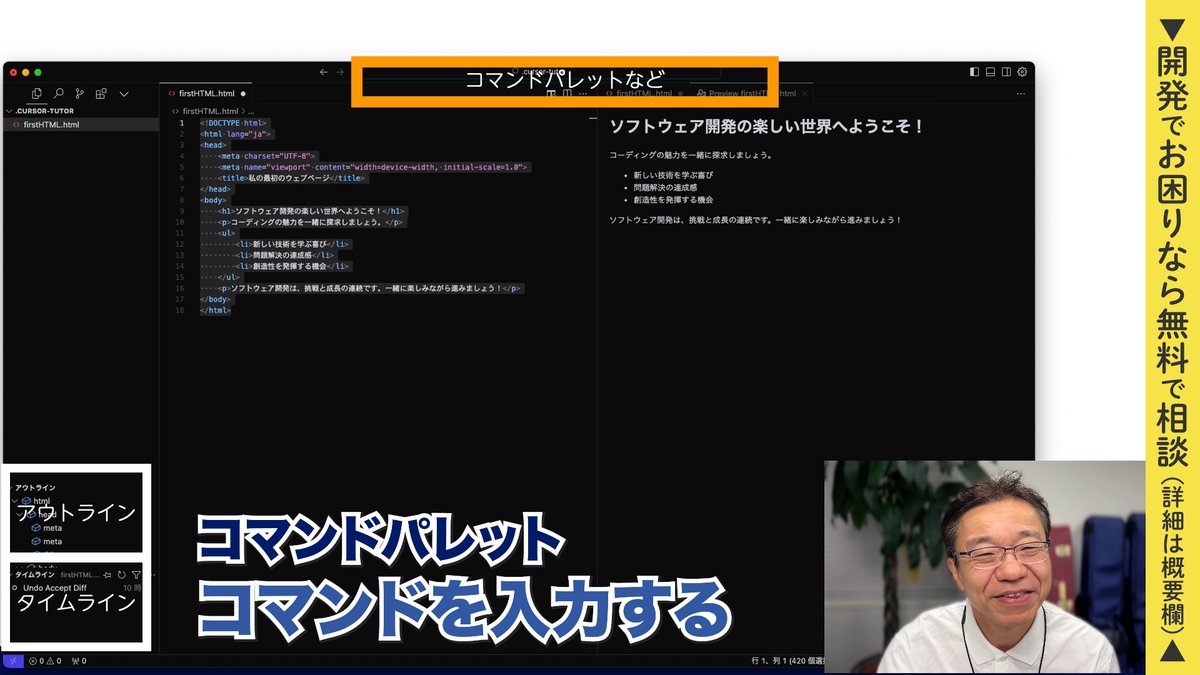Open the Extensions view icon
1200x675 pixels.
coord(101,93)
